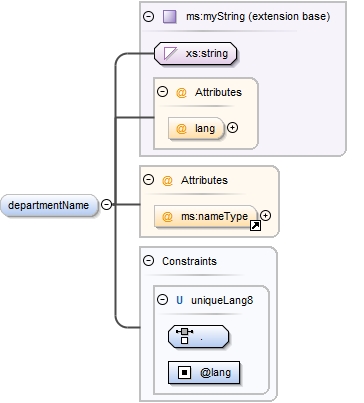Collapse the inner Attributes group under xs:string

coord(162,91)
